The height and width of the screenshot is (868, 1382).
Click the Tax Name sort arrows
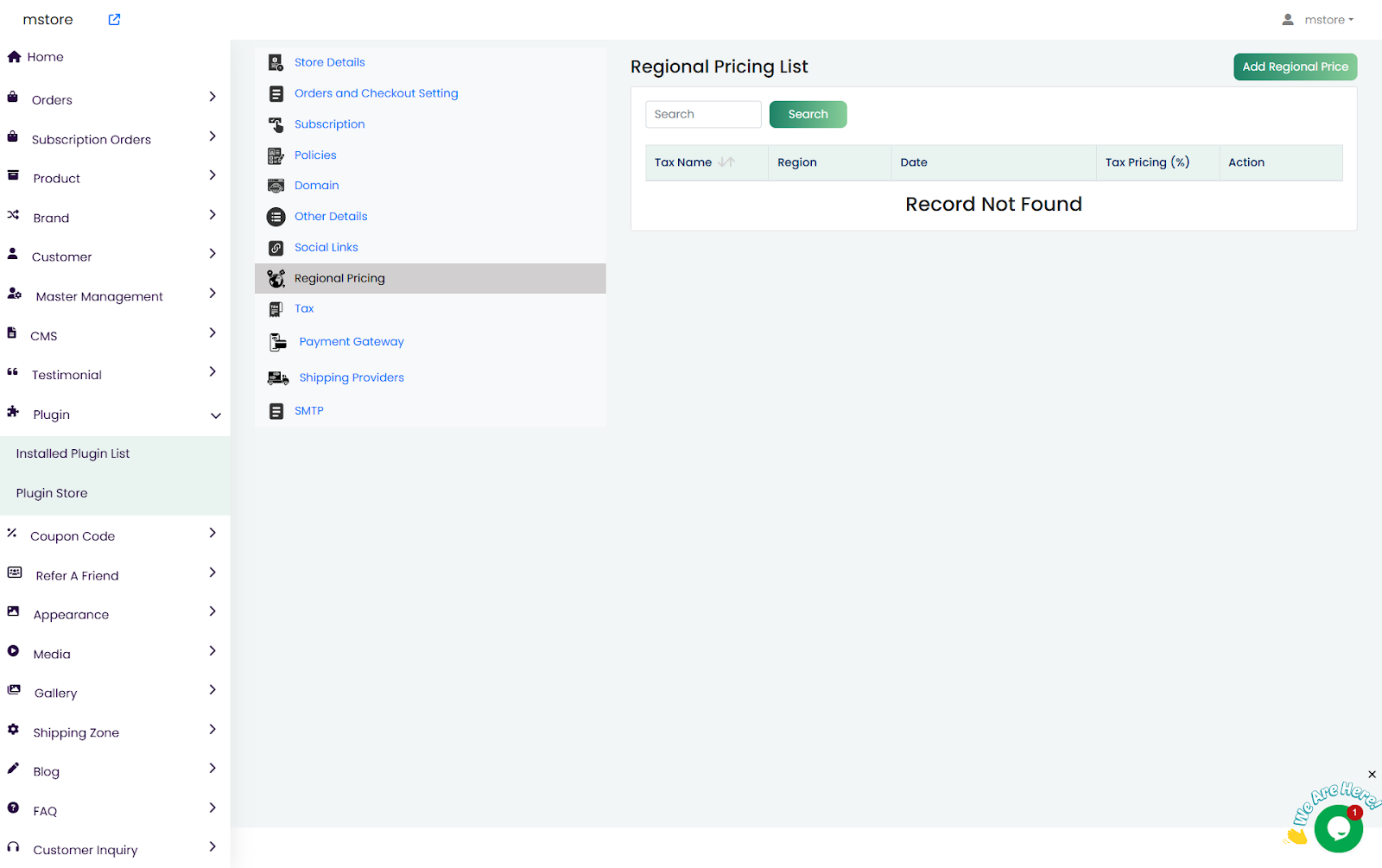726,162
